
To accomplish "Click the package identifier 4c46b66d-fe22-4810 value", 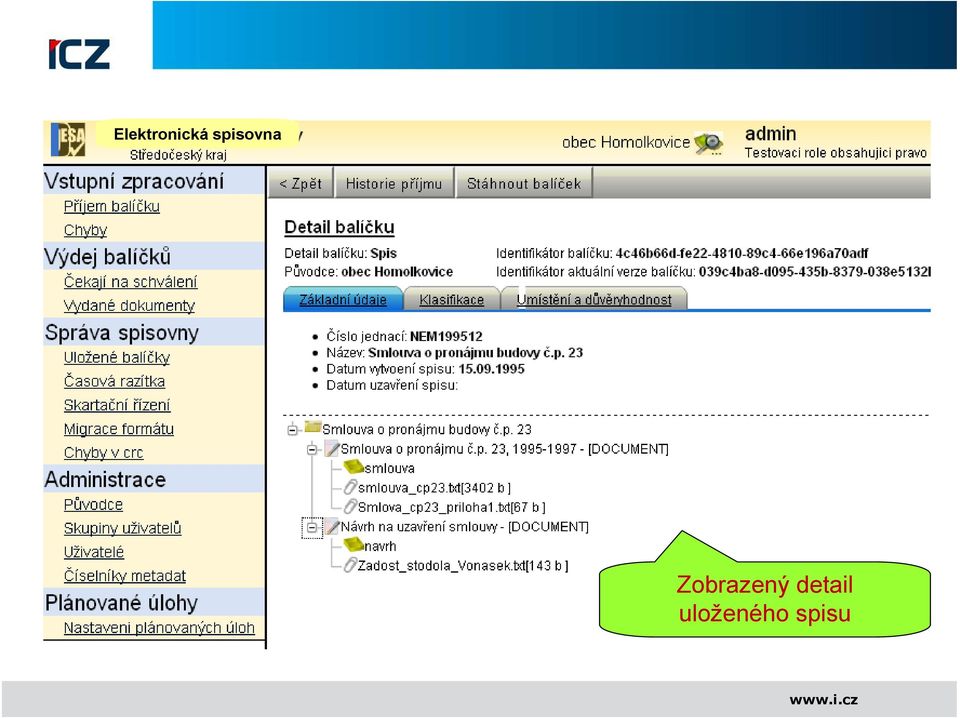I will tap(742, 253).
